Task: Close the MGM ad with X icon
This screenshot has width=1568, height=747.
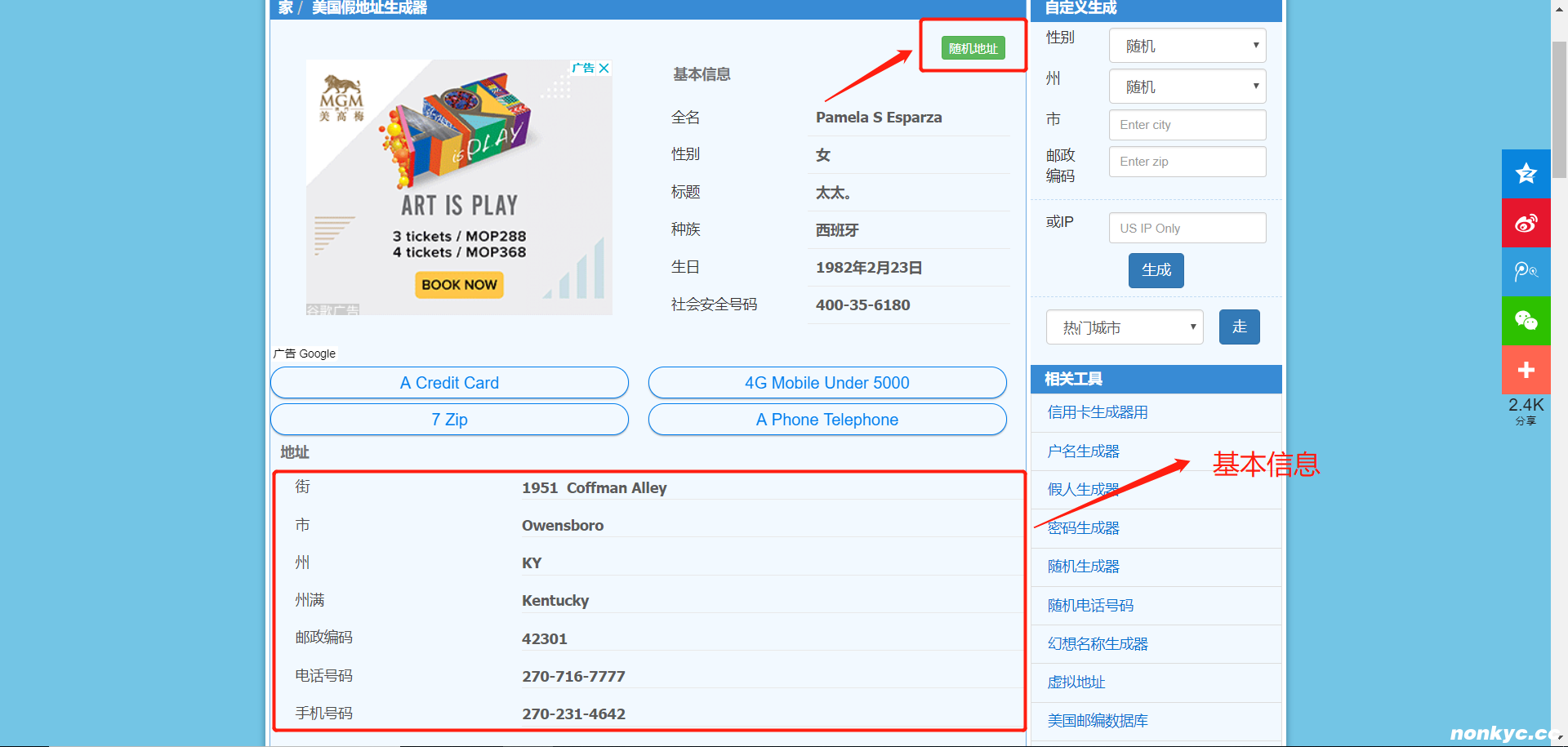Action: (604, 69)
